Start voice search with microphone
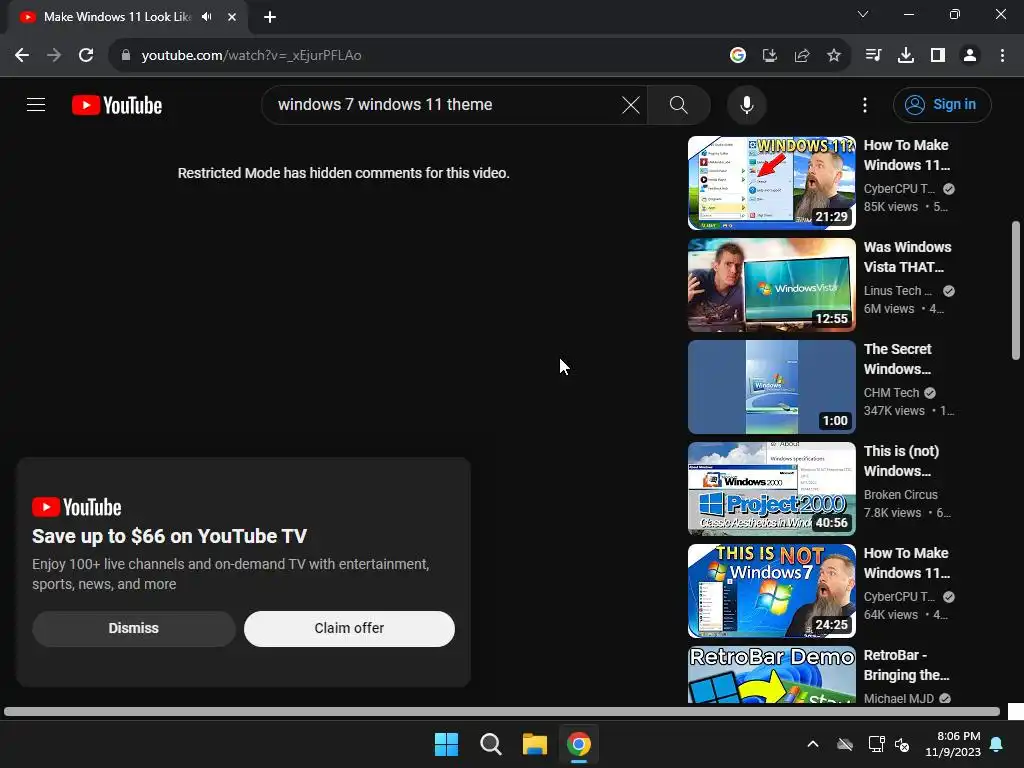 pos(746,104)
